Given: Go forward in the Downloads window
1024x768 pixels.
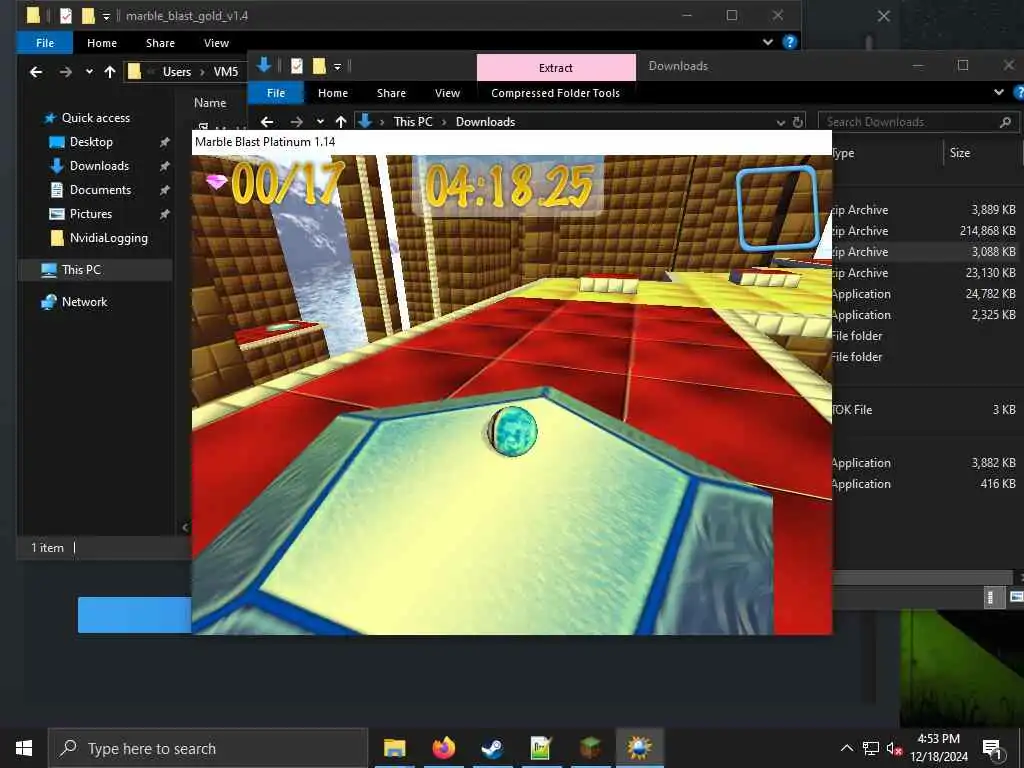Looking at the screenshot, I should (296, 121).
